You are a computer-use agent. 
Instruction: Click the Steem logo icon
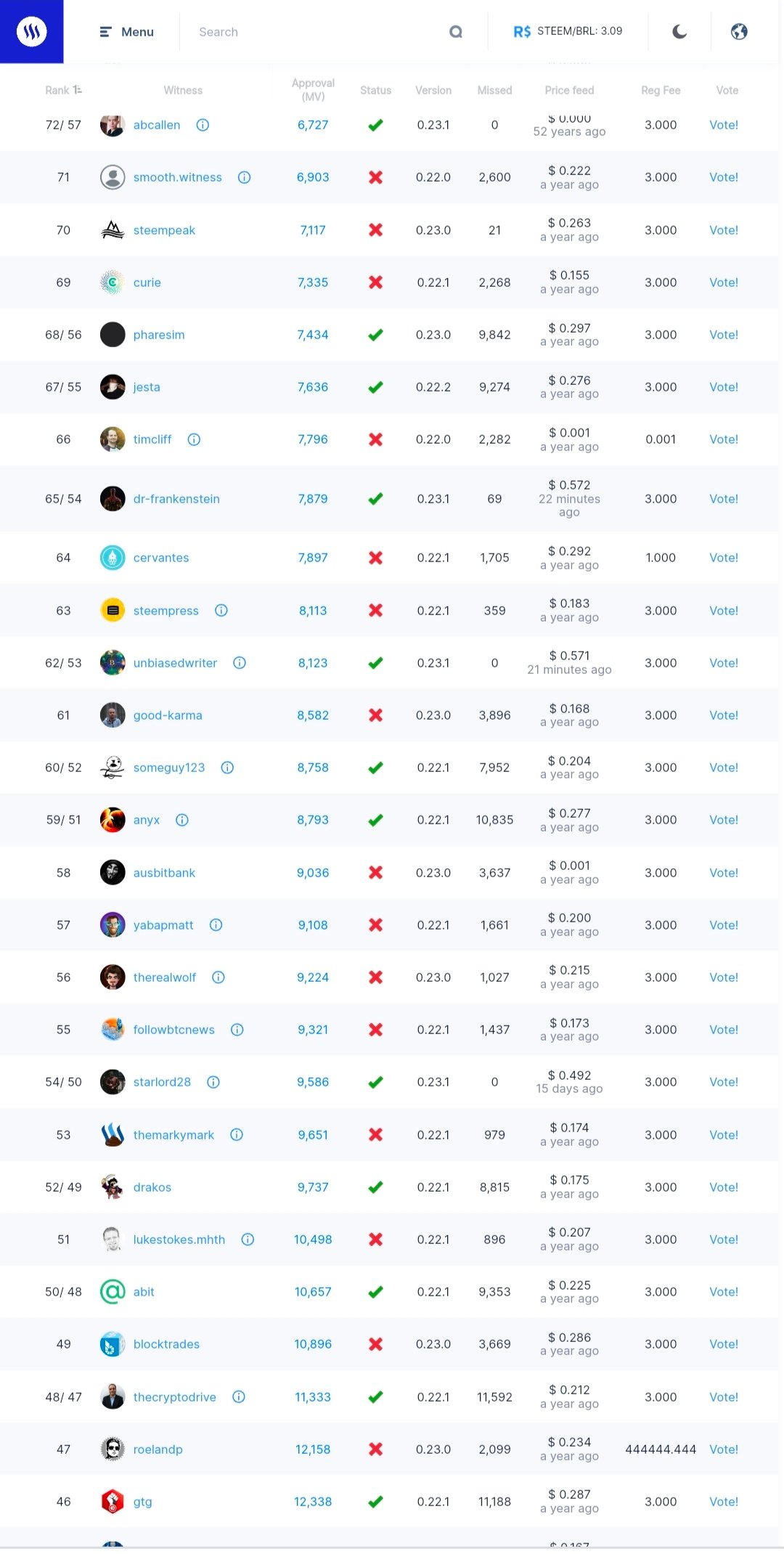tap(31, 31)
